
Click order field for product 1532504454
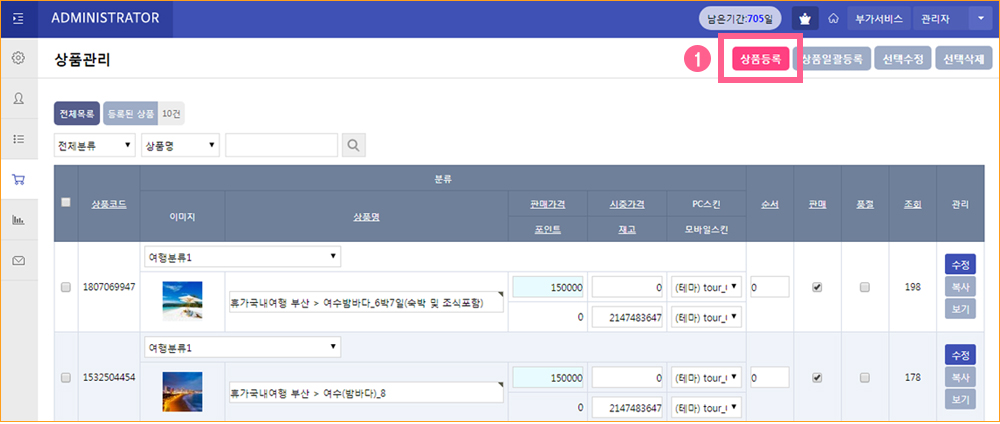coord(770,377)
